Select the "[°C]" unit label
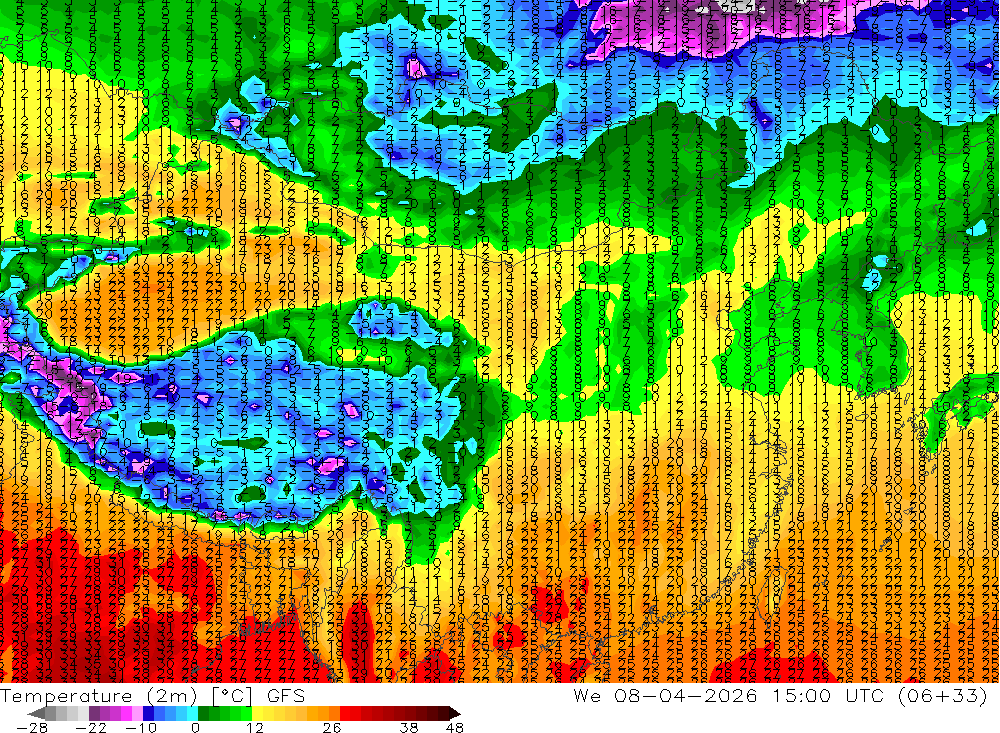 point(232,696)
